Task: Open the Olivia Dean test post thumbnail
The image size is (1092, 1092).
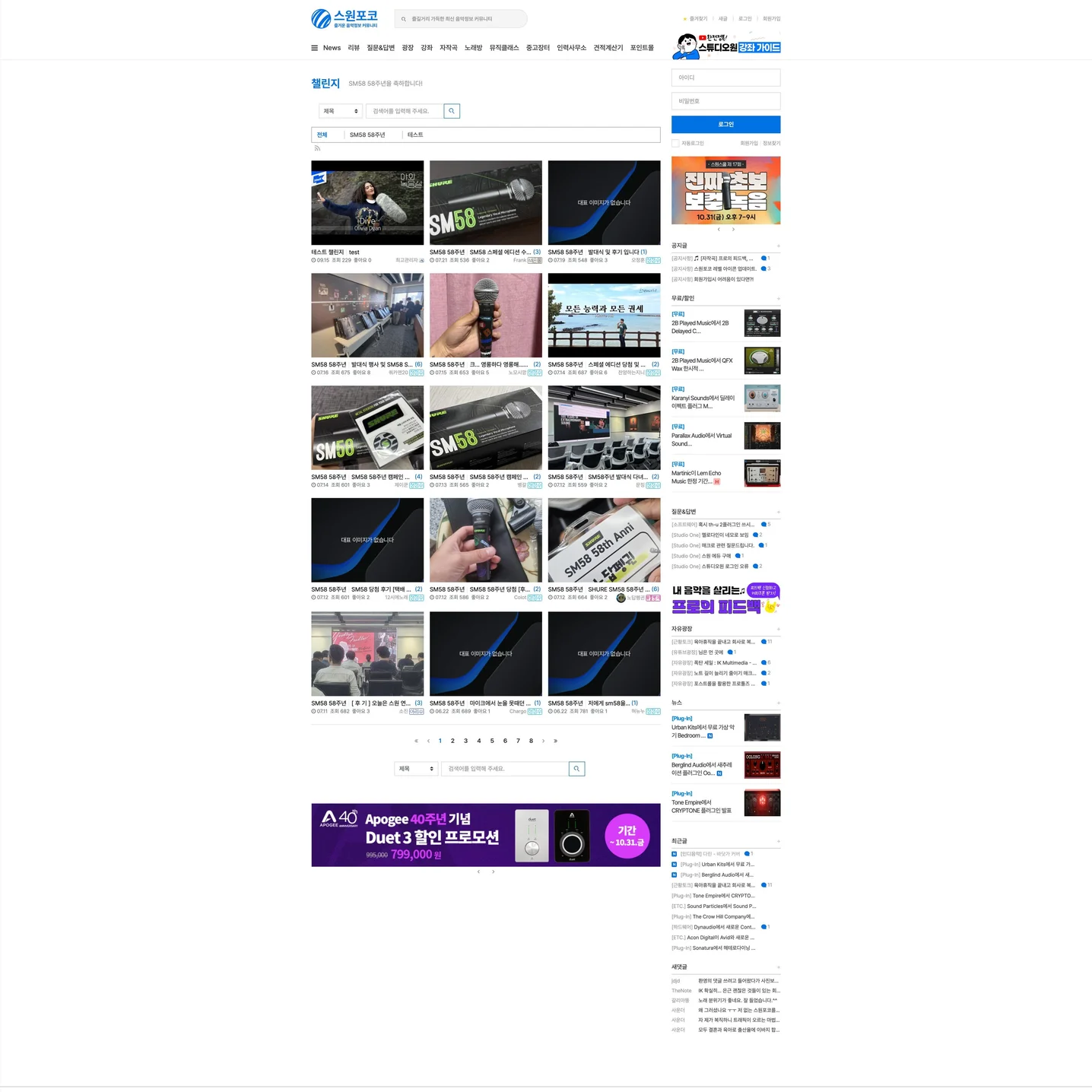Action: [x=367, y=202]
